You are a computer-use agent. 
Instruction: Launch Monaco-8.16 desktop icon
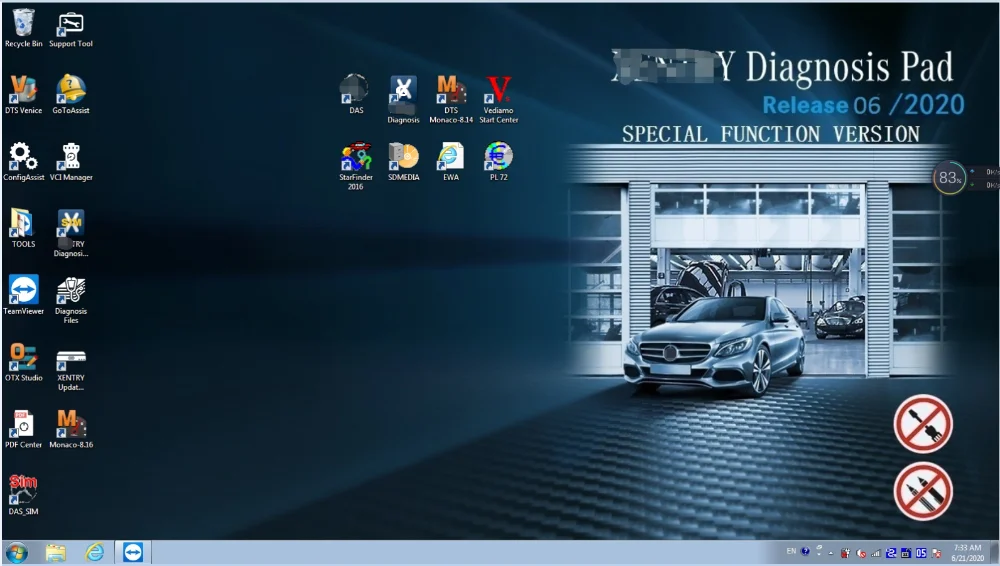coord(71,428)
